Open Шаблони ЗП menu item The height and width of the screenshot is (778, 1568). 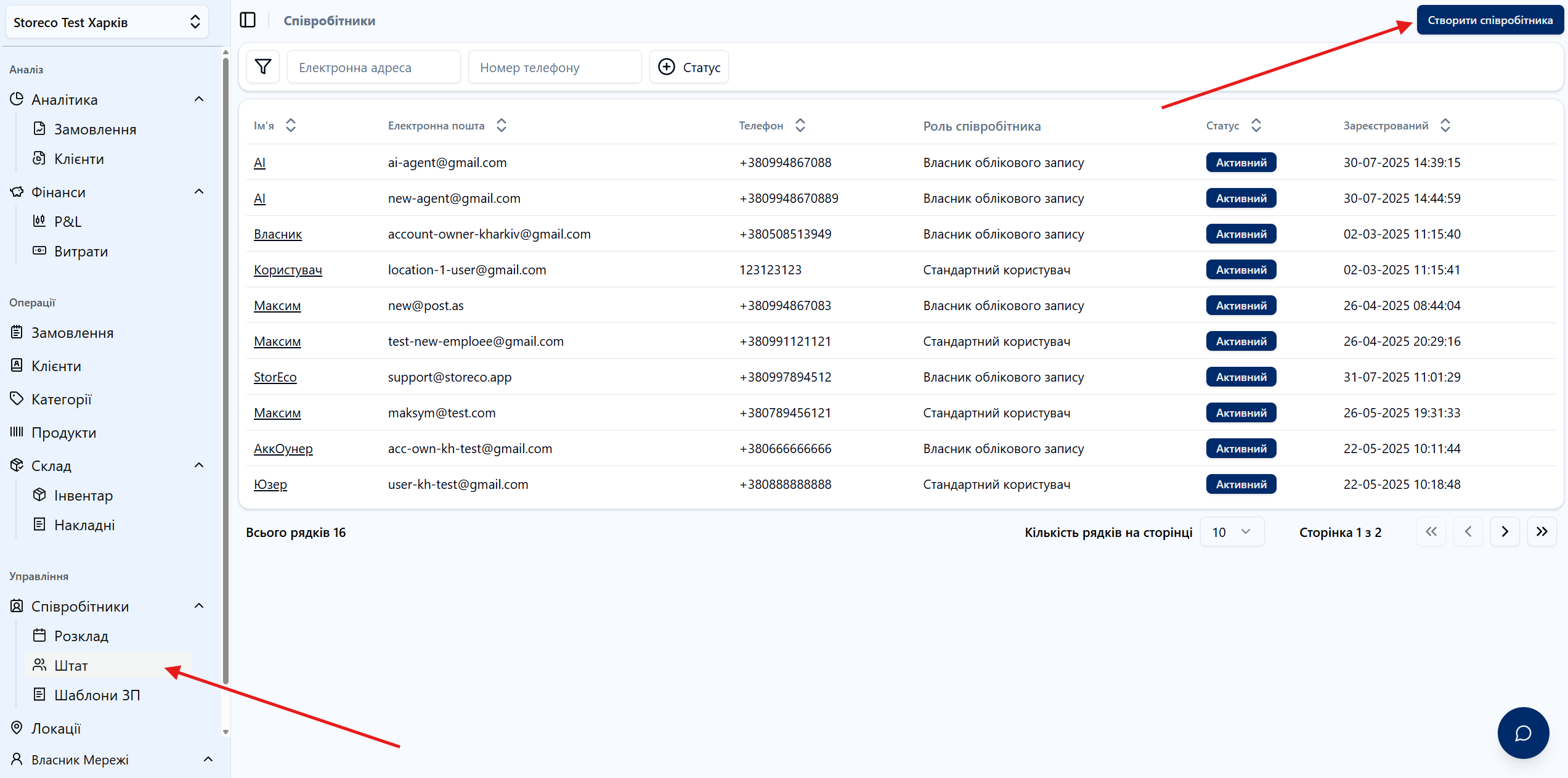97,695
